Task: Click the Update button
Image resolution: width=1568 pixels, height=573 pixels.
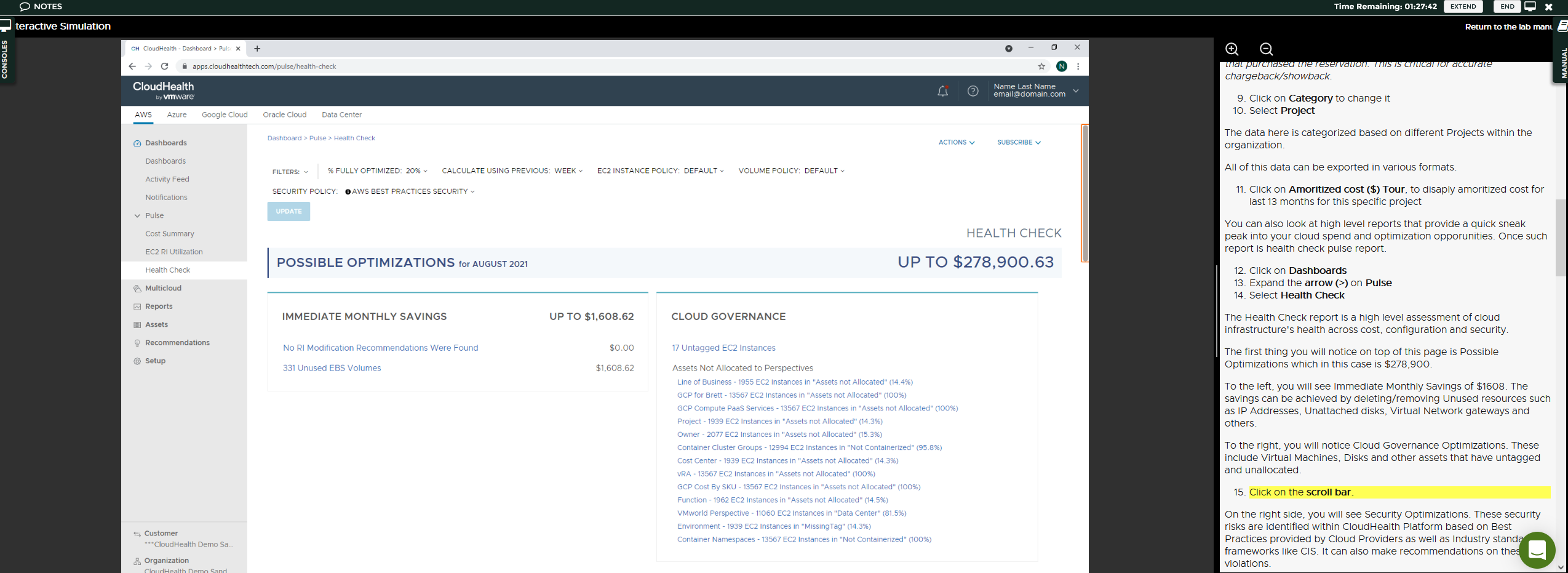Action: click(289, 212)
